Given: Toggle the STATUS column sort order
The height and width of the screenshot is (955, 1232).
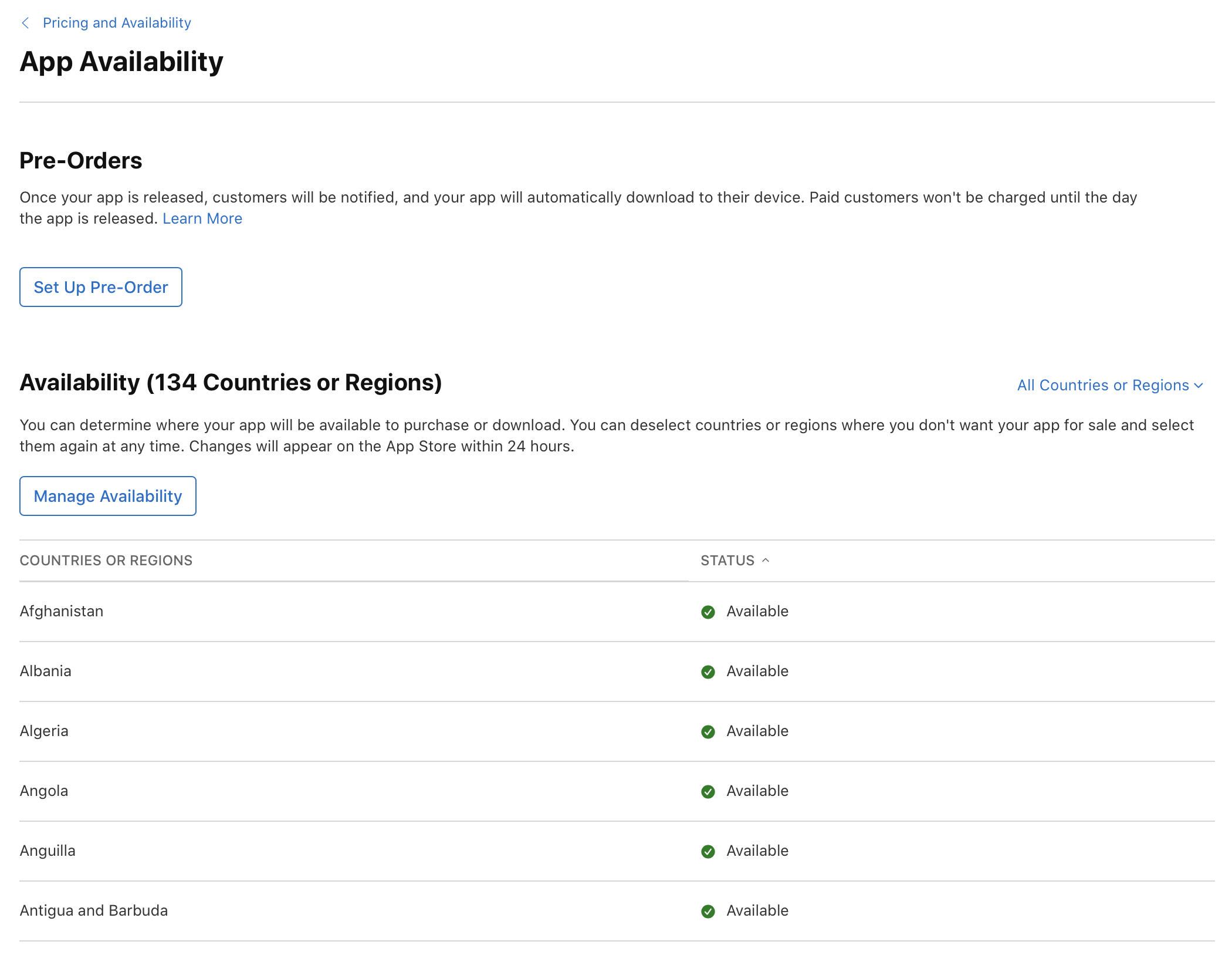Looking at the screenshot, I should click(727, 561).
